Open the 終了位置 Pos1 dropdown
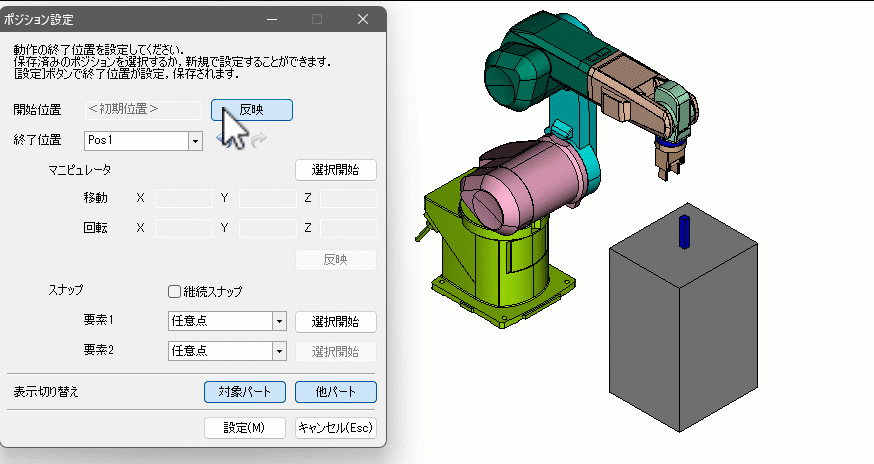The width and height of the screenshot is (874, 464). pos(195,141)
